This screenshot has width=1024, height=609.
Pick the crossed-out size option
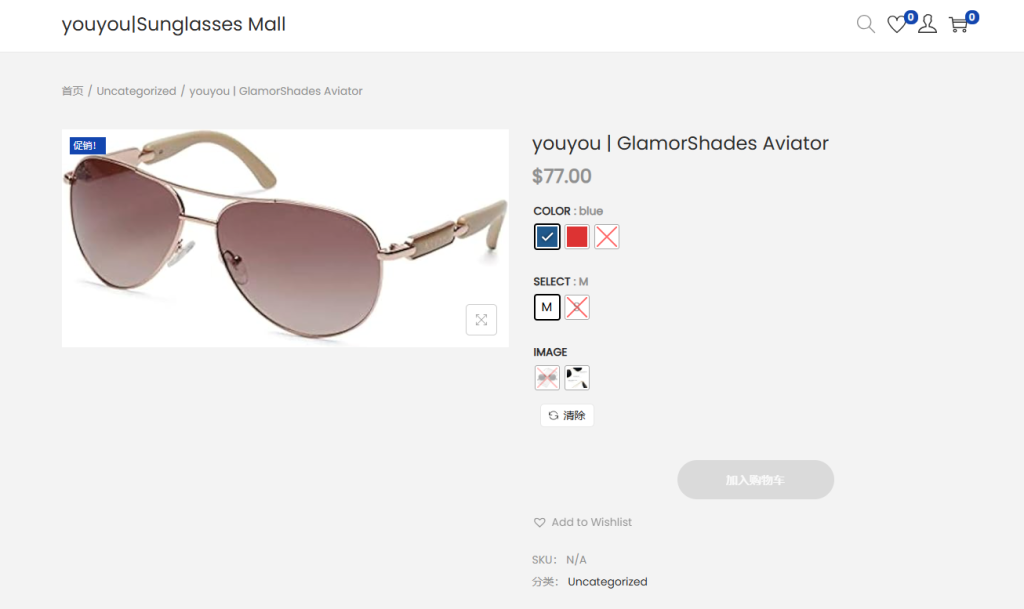[576, 307]
